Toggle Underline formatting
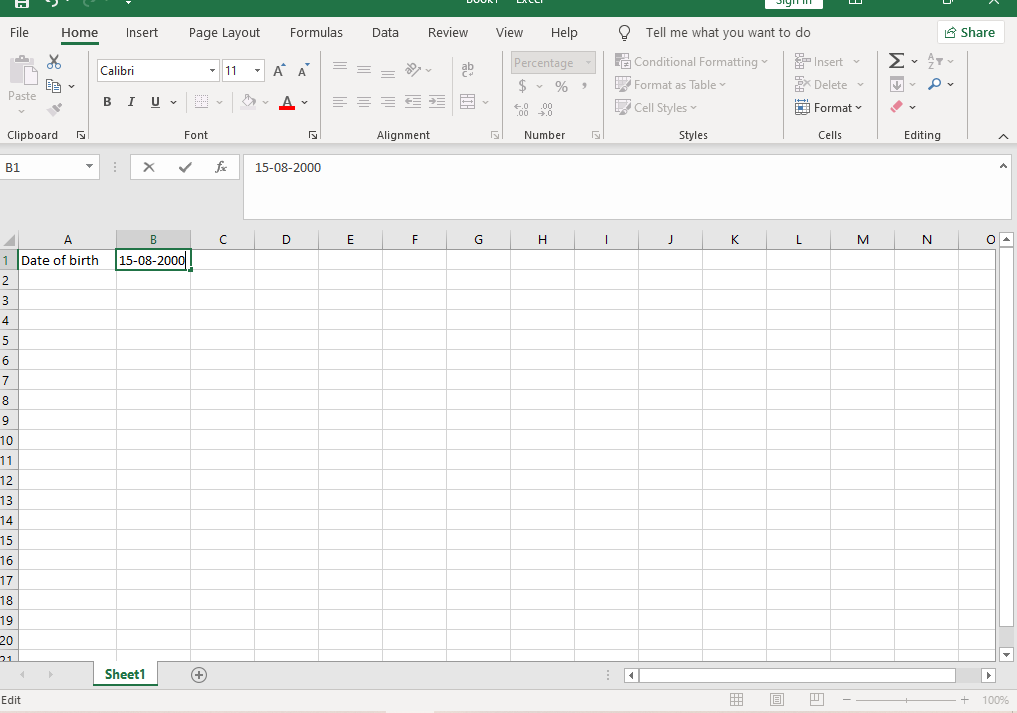1017x713 pixels. (155, 102)
